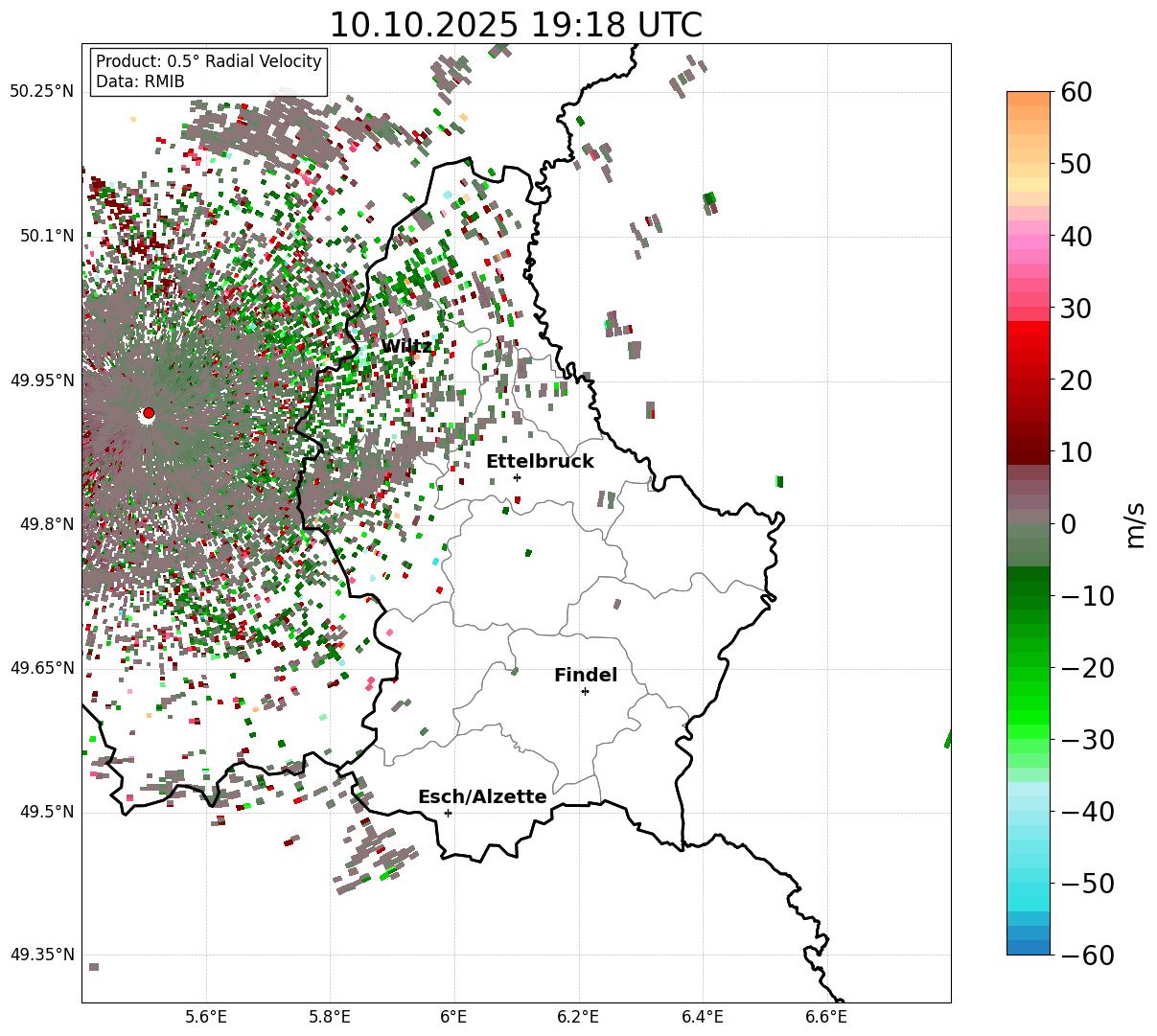Click the colorbar tick label −40
The image size is (1157, 1036).
[x=1087, y=812]
